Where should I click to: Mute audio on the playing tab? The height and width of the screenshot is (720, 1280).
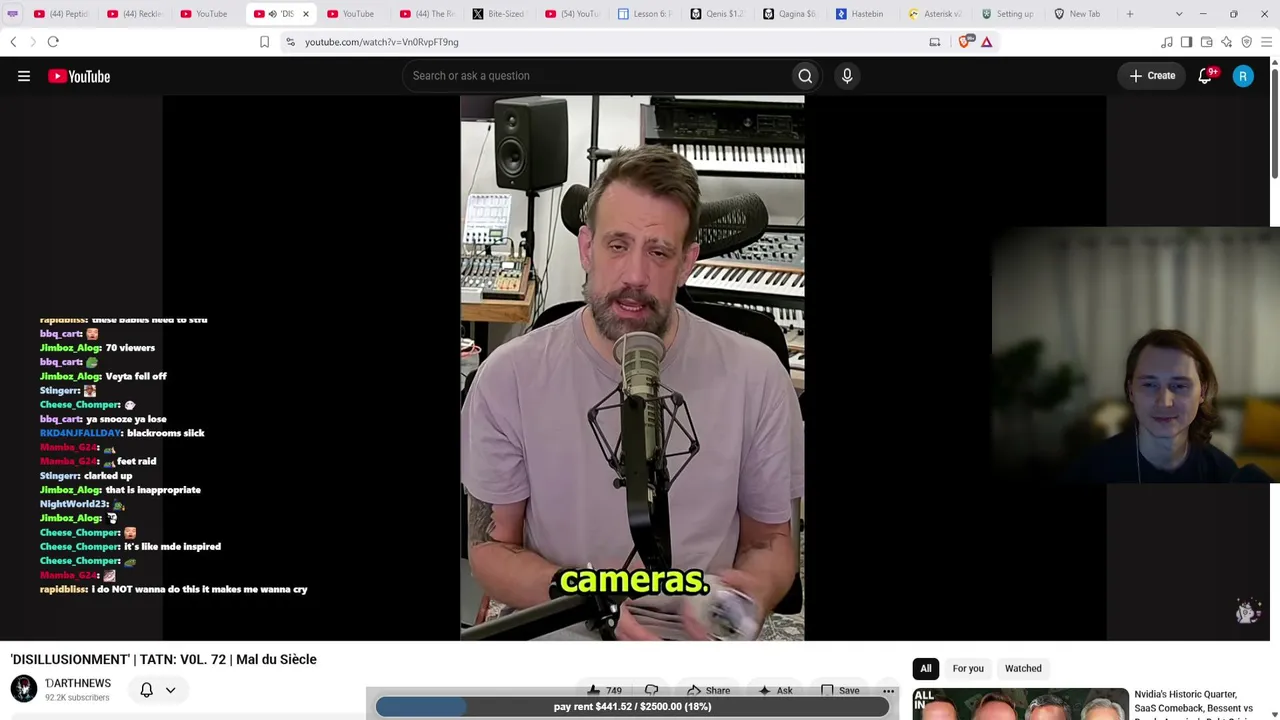(x=273, y=14)
